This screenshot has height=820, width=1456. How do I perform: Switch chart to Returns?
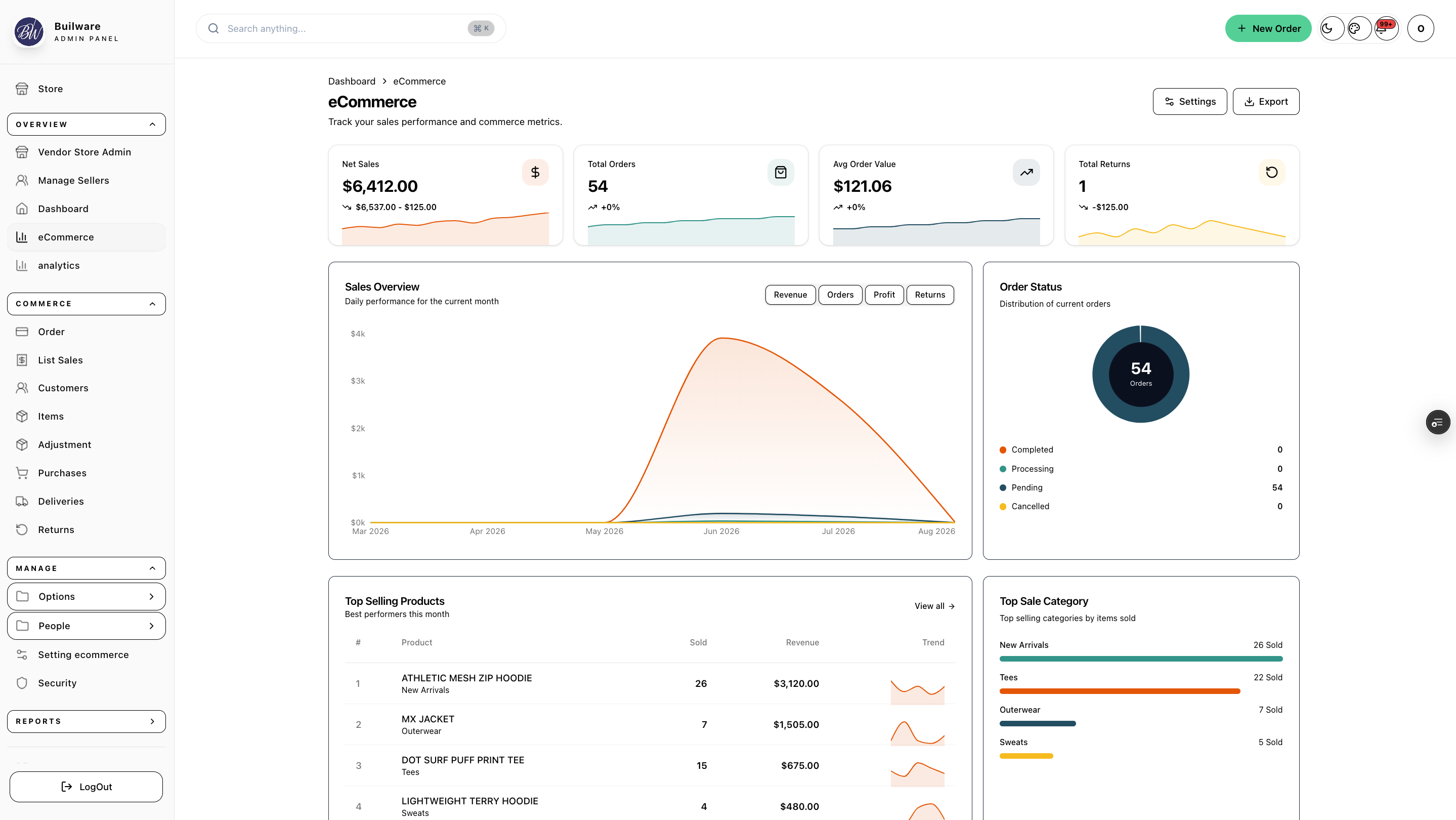pos(930,295)
